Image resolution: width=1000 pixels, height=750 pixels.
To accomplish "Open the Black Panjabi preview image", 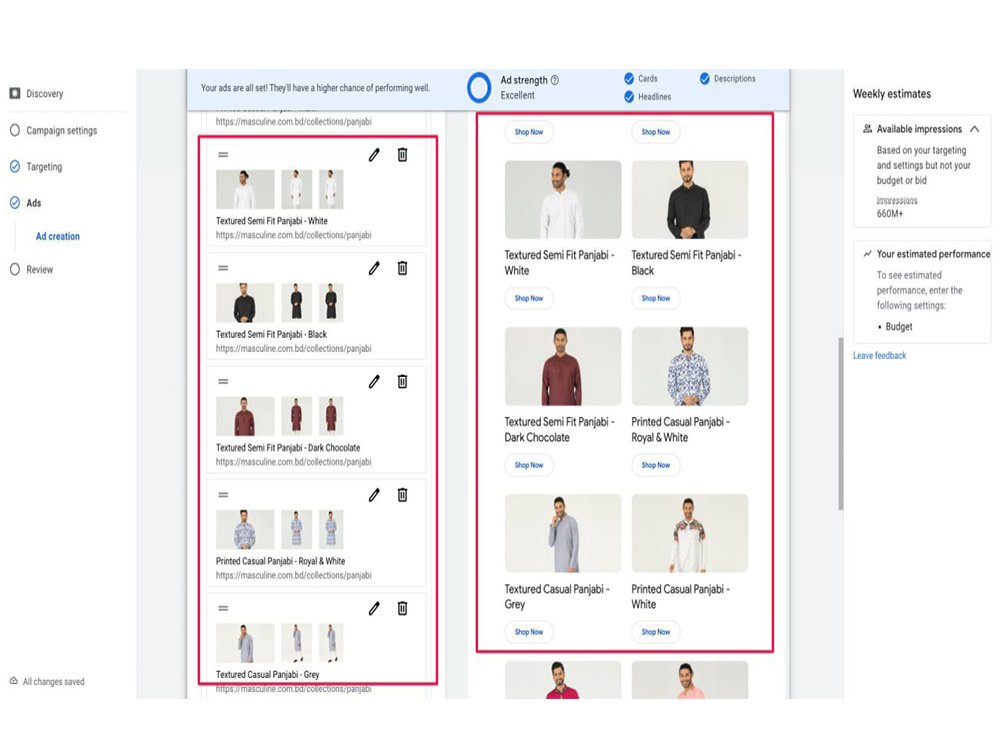I will pyautogui.click(x=689, y=200).
